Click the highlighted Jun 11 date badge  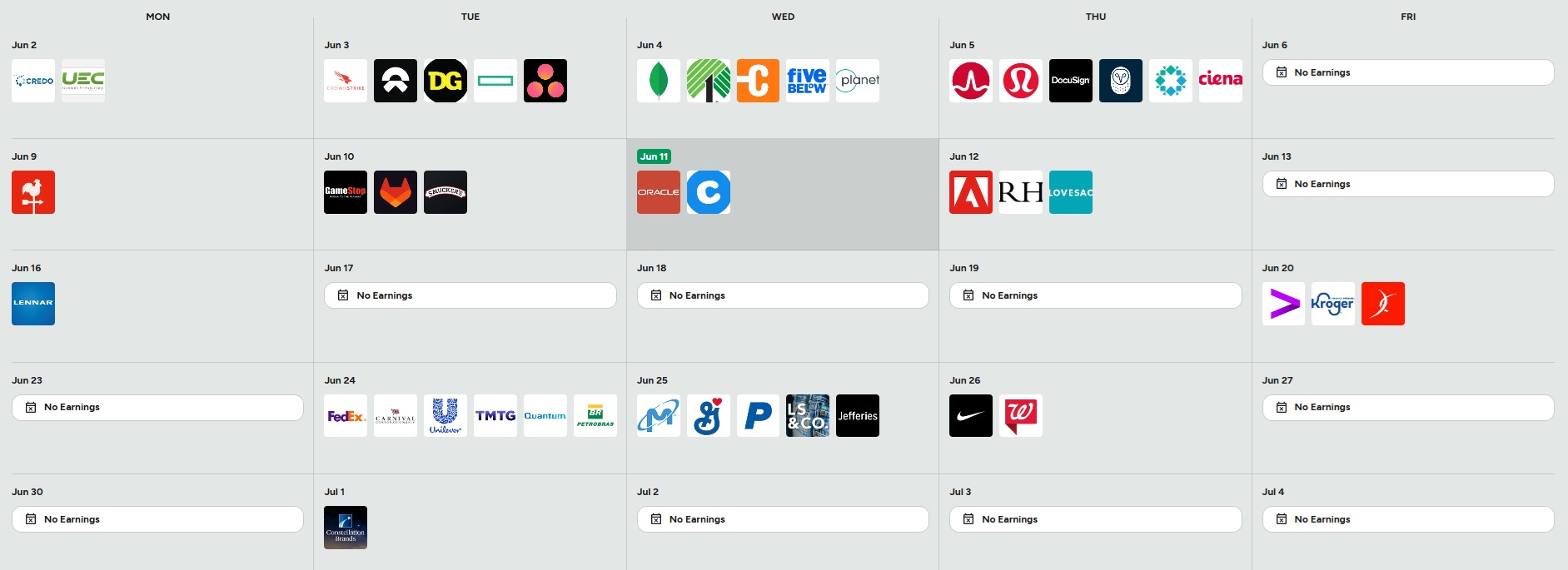point(654,156)
